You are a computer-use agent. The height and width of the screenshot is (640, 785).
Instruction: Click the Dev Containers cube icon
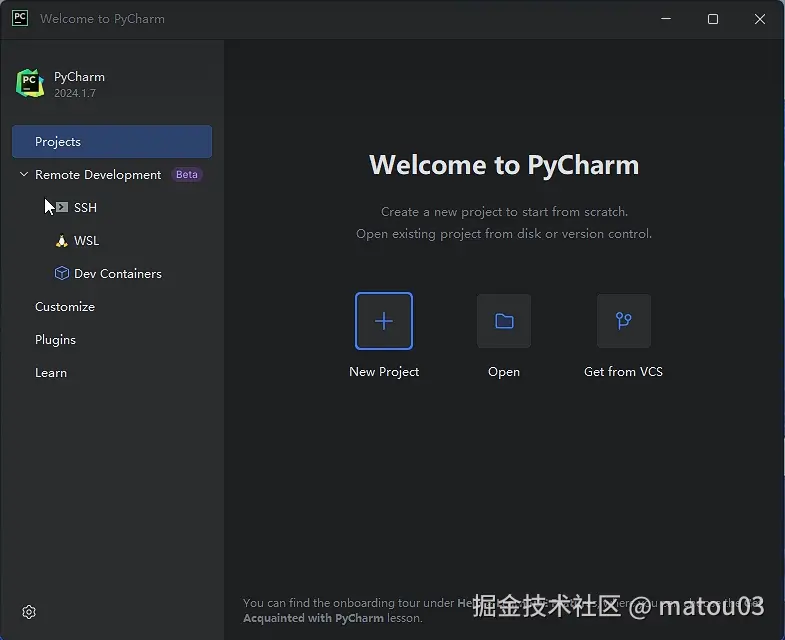coord(62,273)
